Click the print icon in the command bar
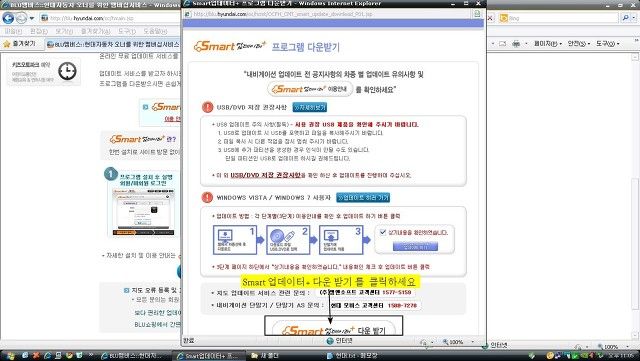Screen dimensions: 640x361 (516, 43)
